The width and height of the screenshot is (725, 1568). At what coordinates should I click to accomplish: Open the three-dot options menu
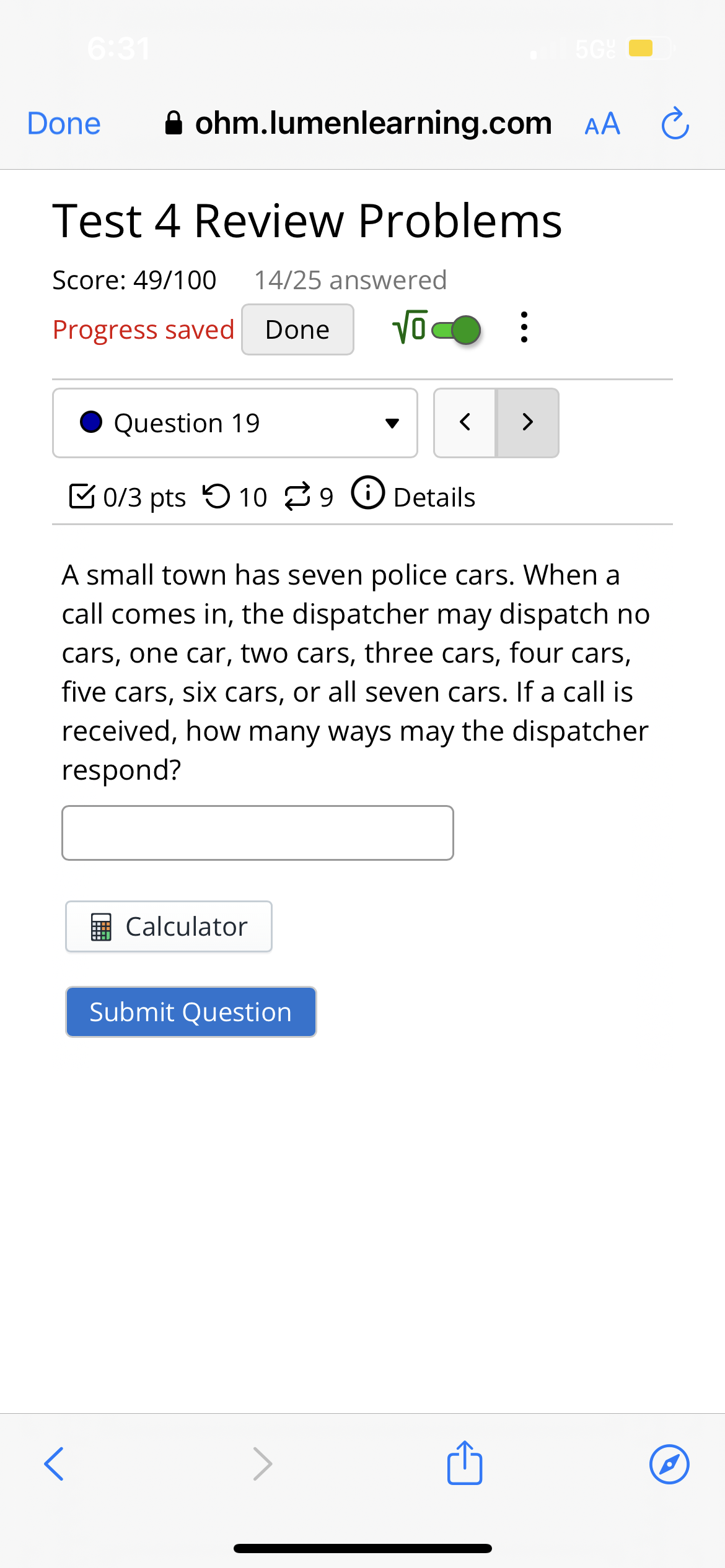[x=524, y=328]
